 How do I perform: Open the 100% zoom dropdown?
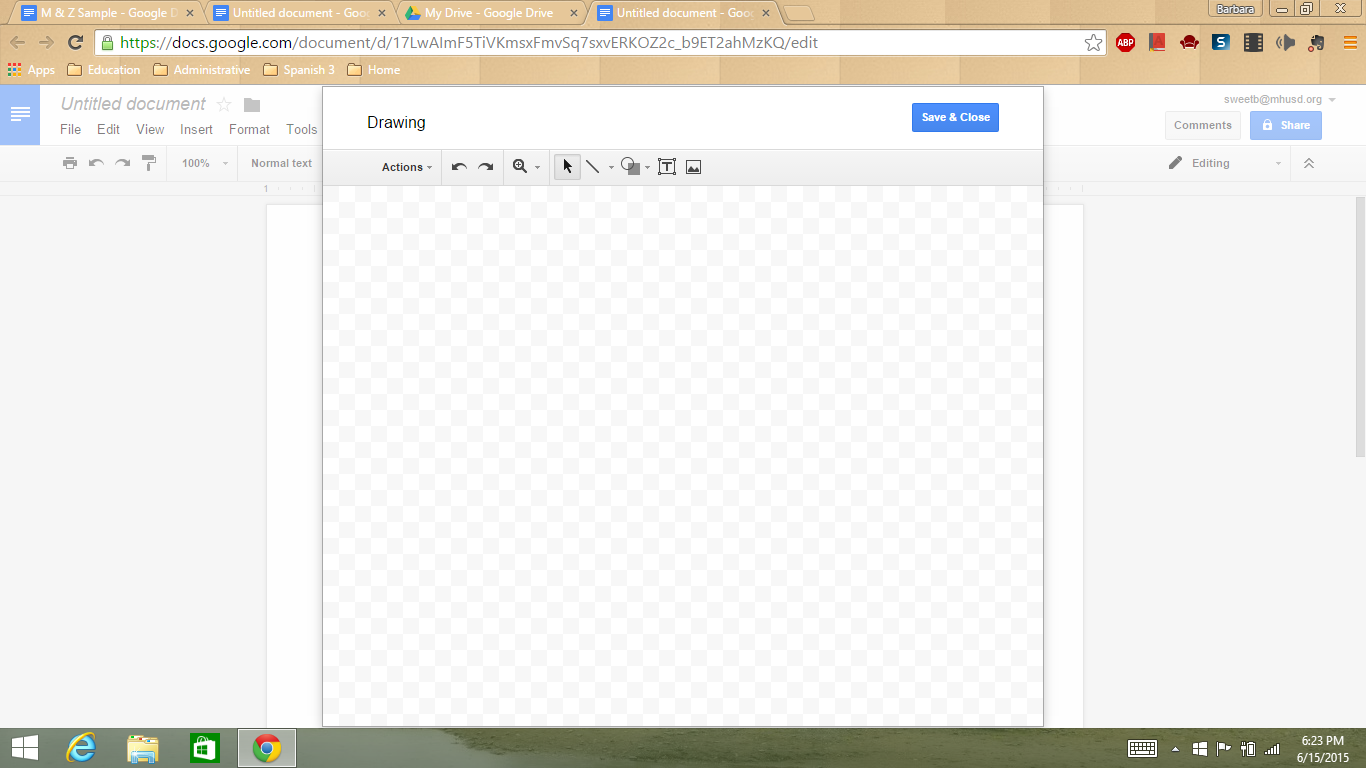(205, 163)
